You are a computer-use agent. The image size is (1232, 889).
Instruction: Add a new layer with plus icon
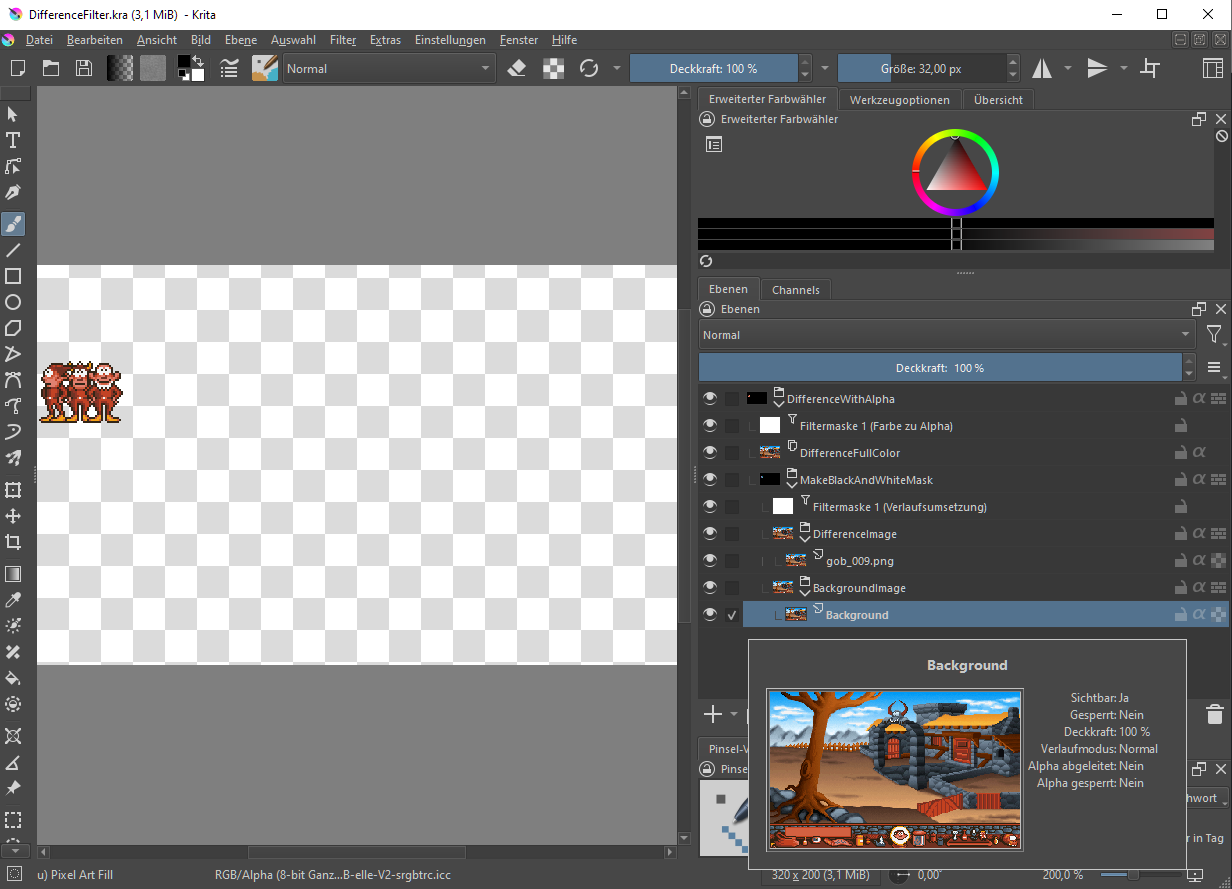point(713,714)
